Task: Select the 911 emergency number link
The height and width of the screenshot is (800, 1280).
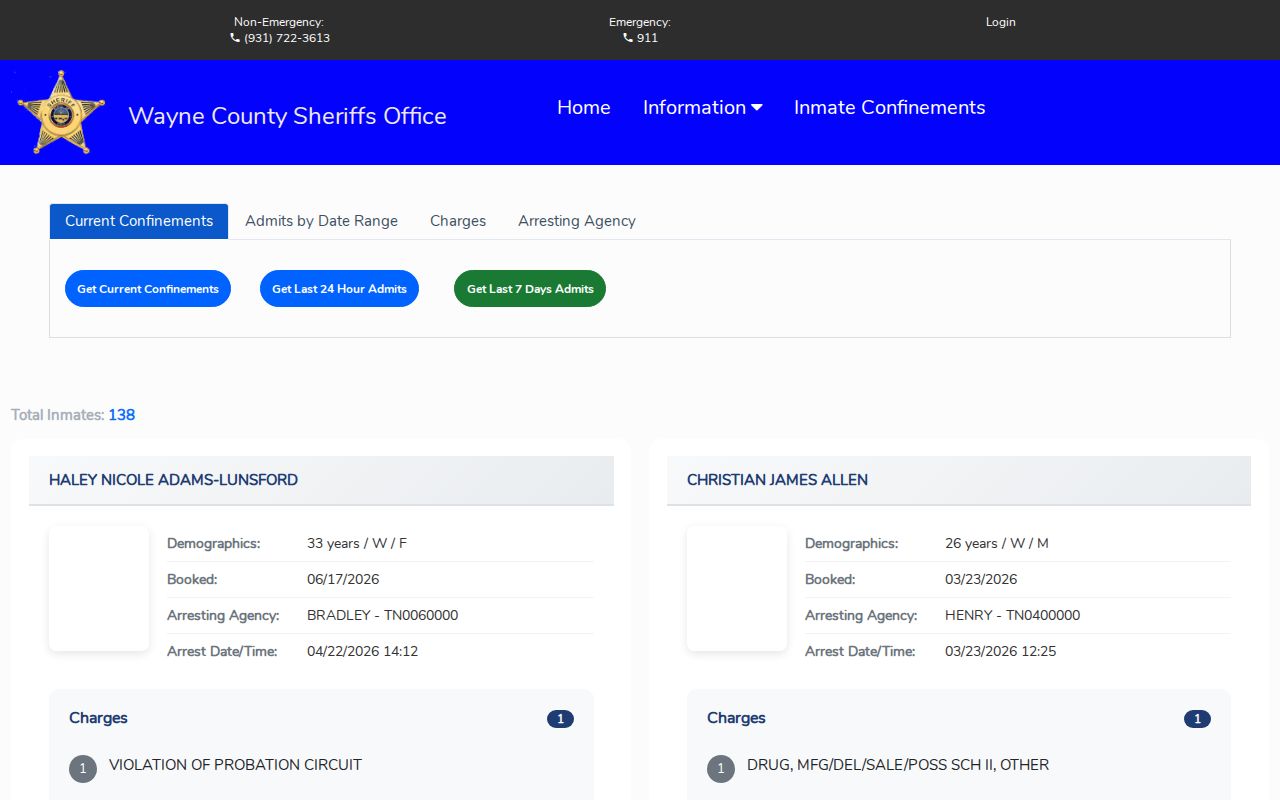Action: [x=648, y=38]
